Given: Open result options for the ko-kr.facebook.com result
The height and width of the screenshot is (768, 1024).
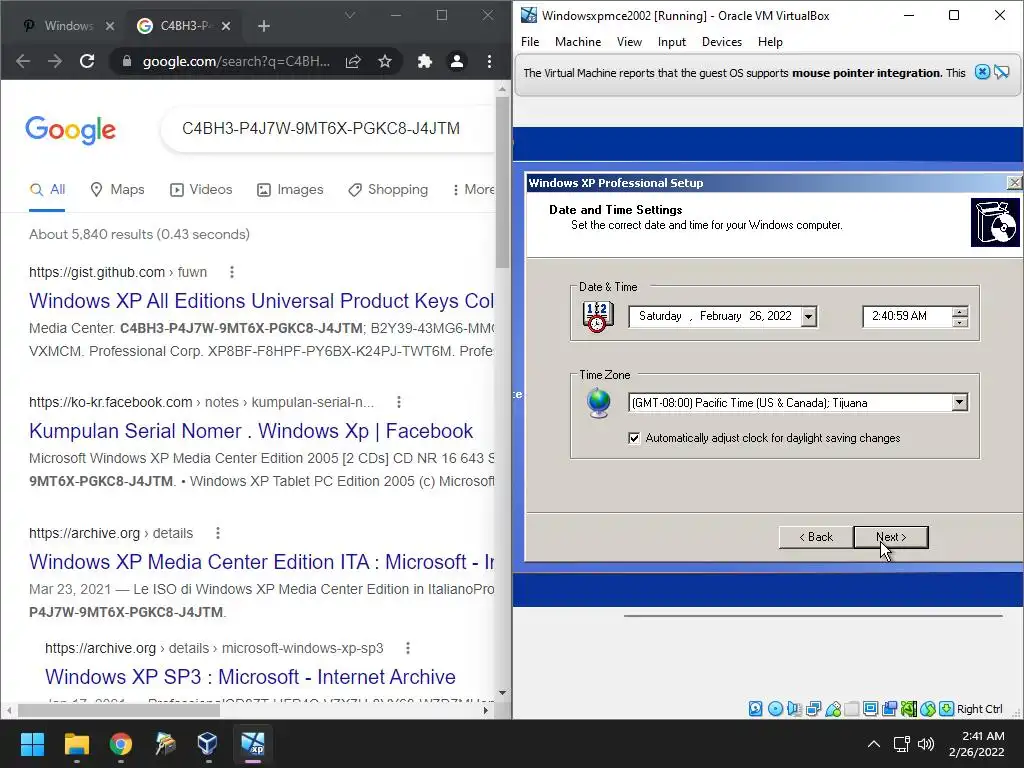Looking at the screenshot, I should coord(399,402).
